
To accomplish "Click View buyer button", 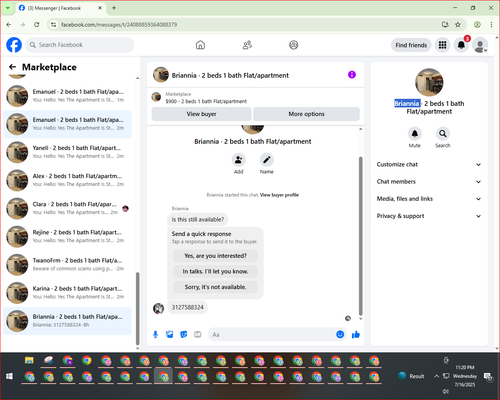I will point(201,114).
